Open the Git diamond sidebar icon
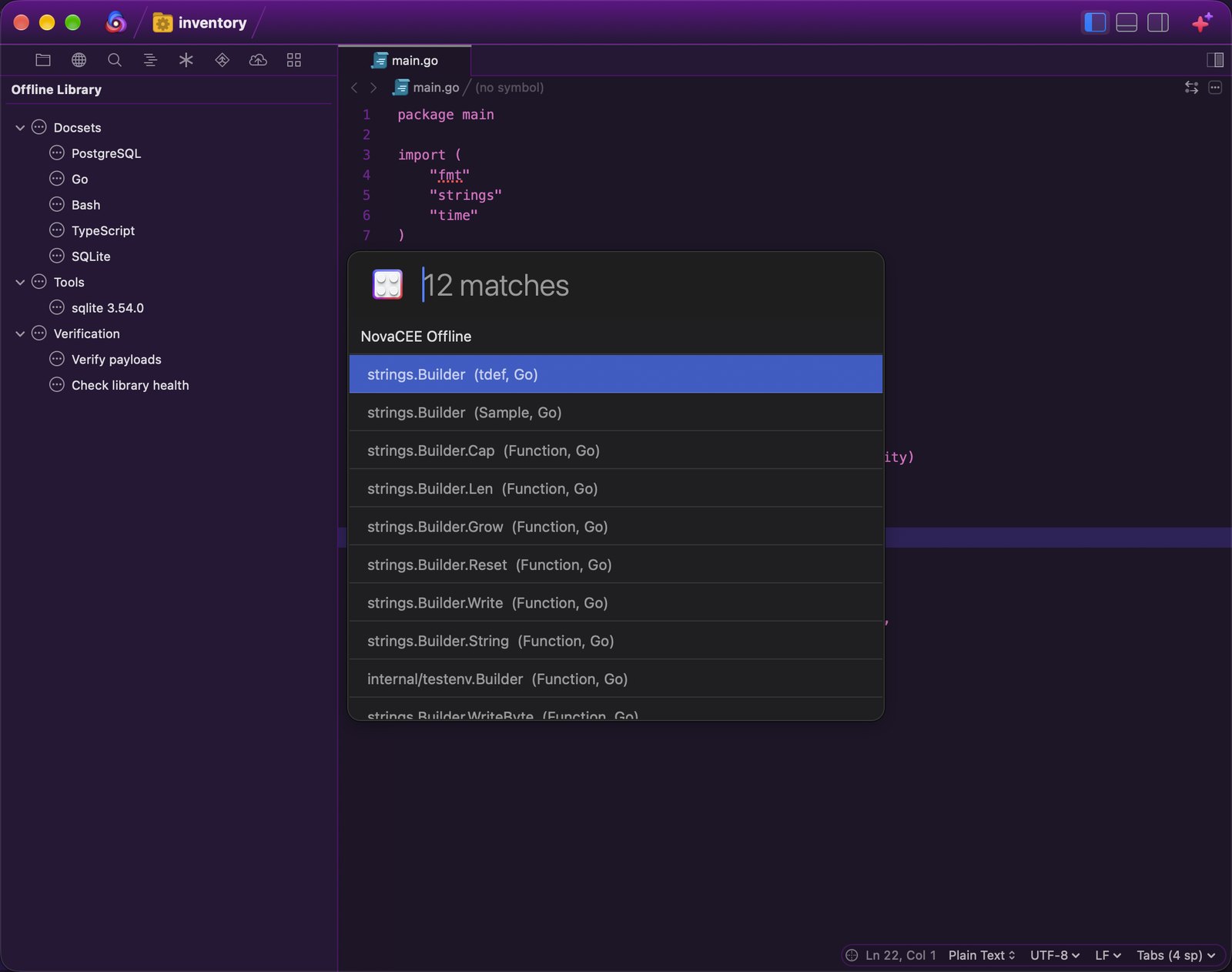Viewport: 1232px width, 972px height. 223,60
